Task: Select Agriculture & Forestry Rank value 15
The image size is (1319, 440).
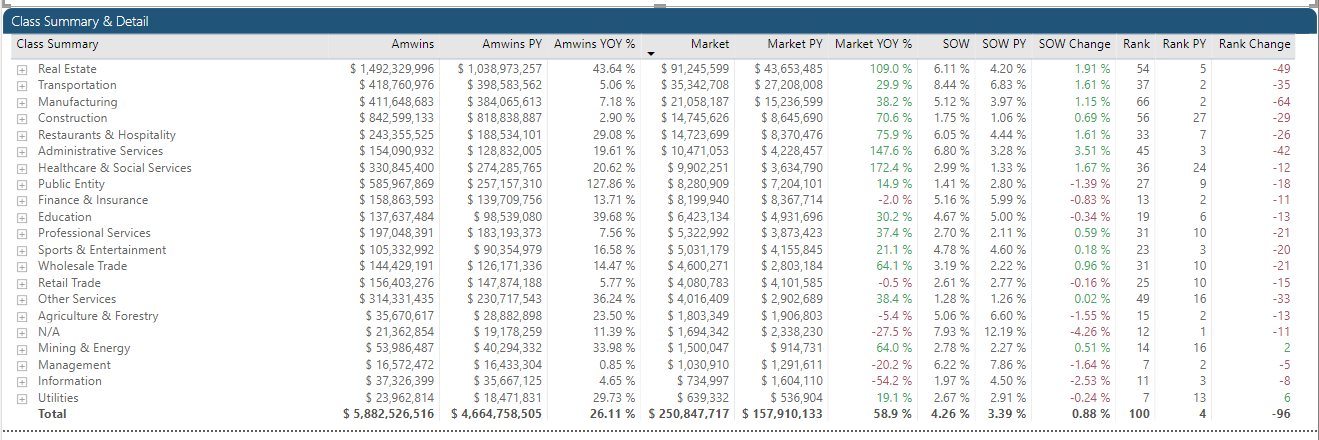Action: point(1143,316)
